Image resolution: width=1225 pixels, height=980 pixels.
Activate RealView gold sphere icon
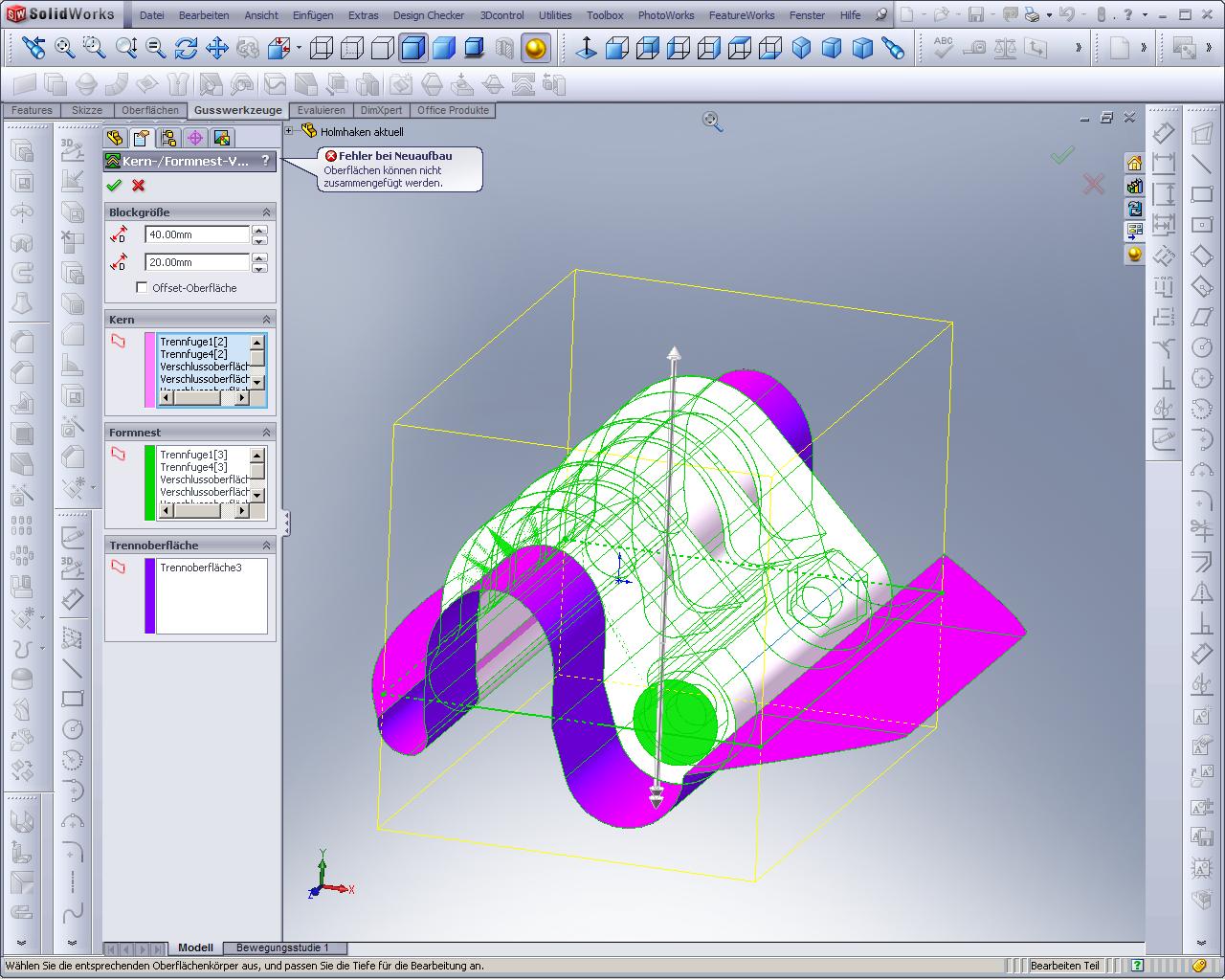pyautogui.click(x=536, y=48)
